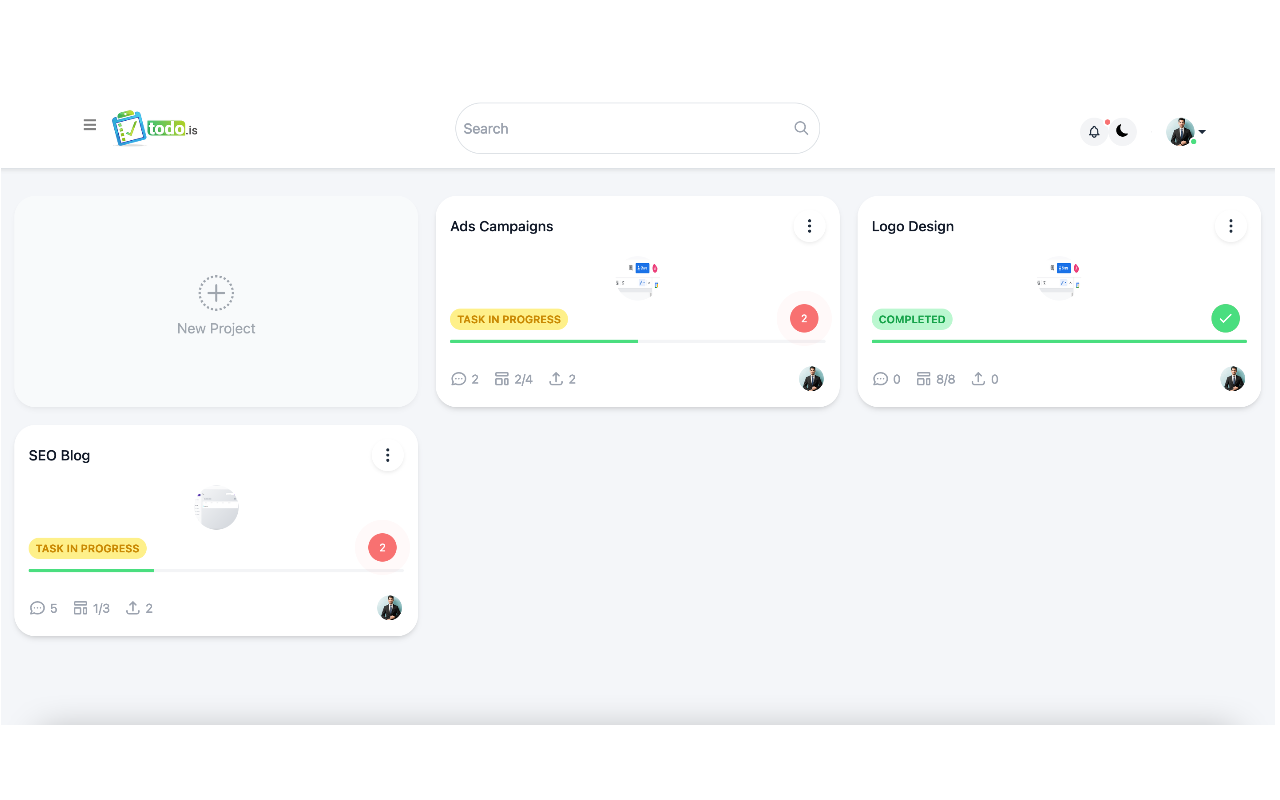Open the notifications bell
Image resolution: width=1280 pixels, height=800 pixels.
click(1093, 131)
